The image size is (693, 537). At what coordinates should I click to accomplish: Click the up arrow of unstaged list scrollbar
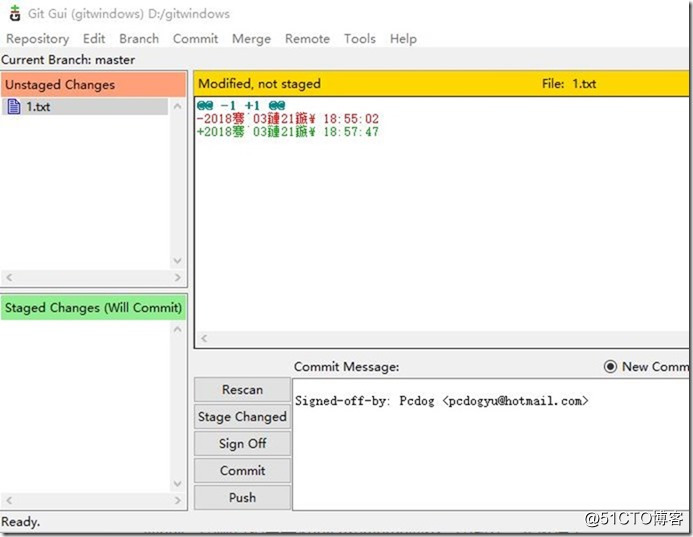tap(177, 106)
